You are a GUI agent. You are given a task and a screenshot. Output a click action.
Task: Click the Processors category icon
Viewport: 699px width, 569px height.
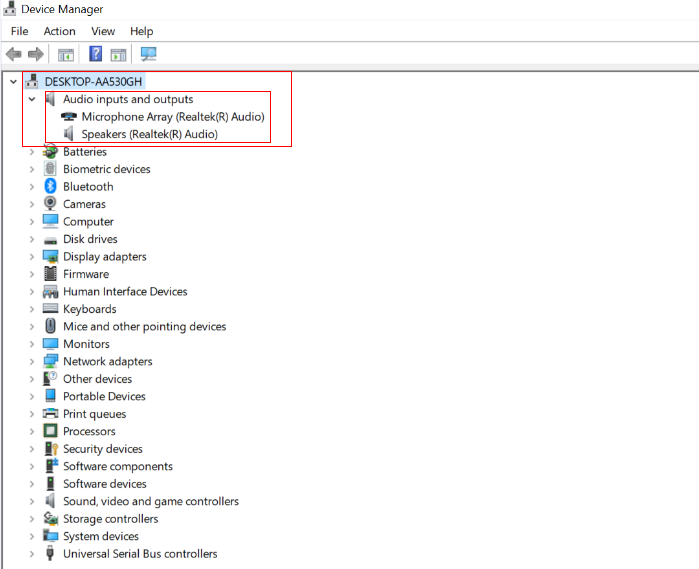[x=50, y=432]
